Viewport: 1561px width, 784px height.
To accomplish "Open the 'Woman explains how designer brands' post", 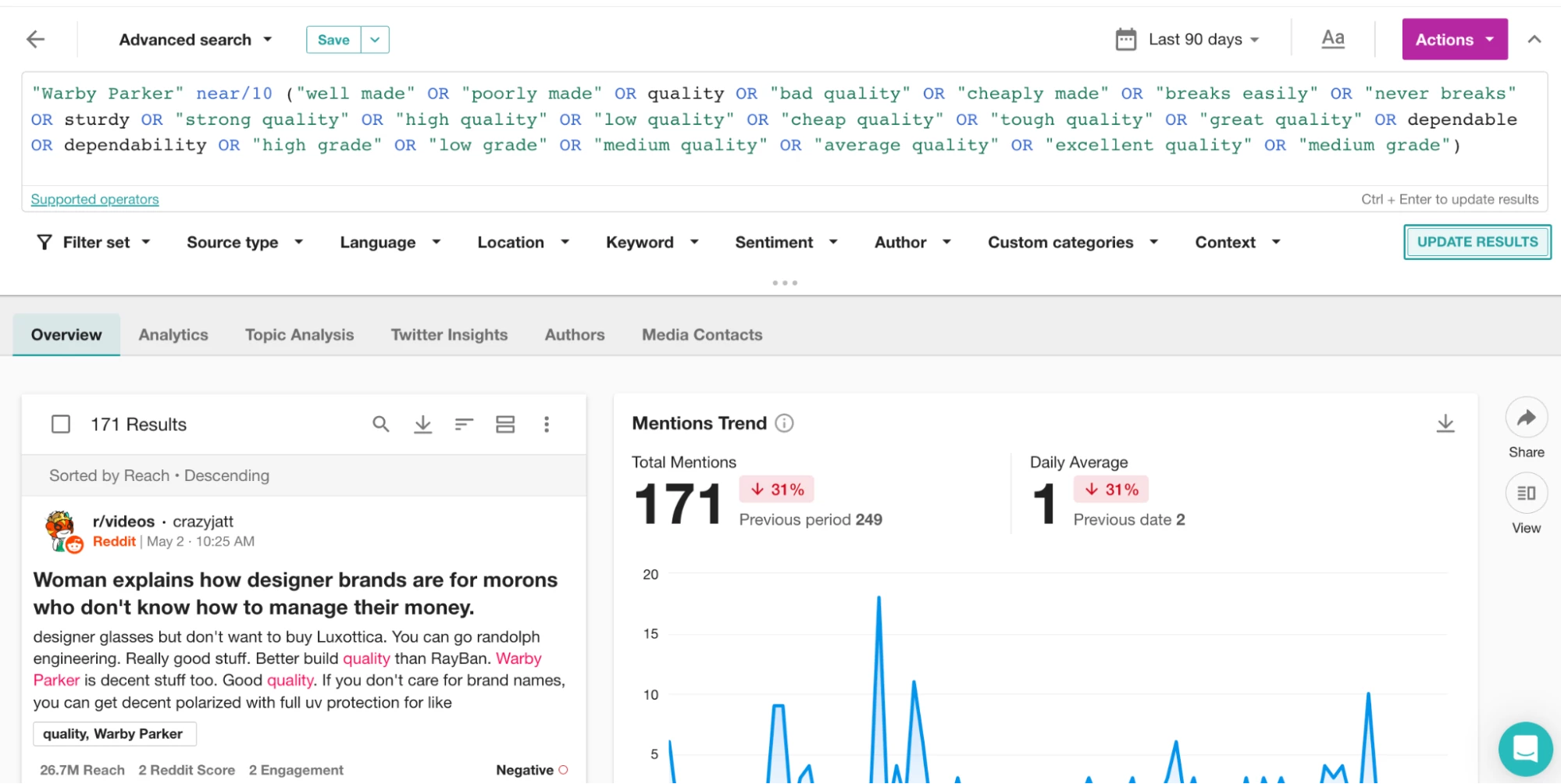I will [x=295, y=593].
